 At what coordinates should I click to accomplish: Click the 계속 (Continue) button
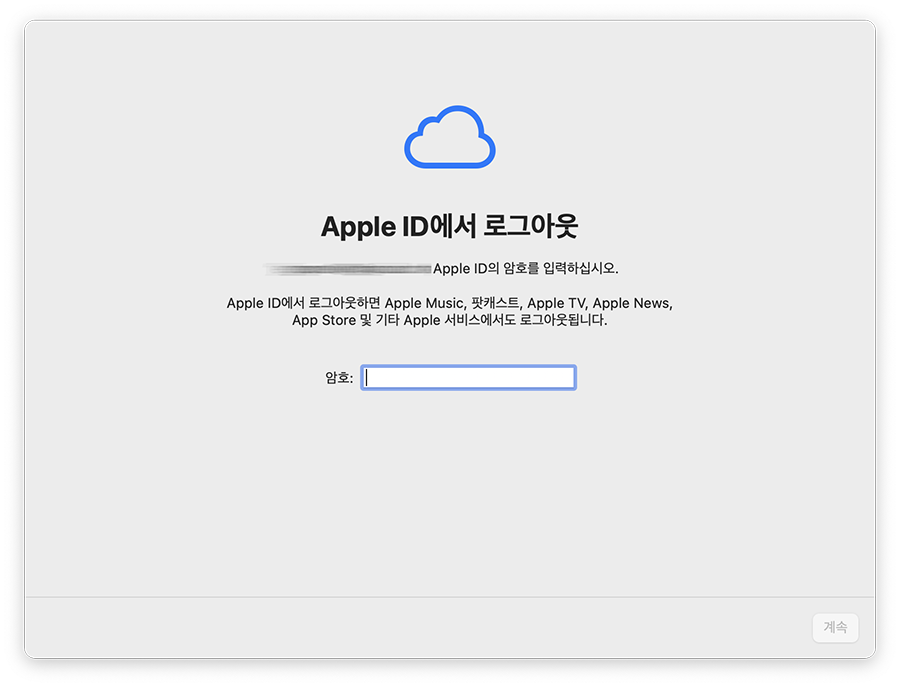(835, 627)
